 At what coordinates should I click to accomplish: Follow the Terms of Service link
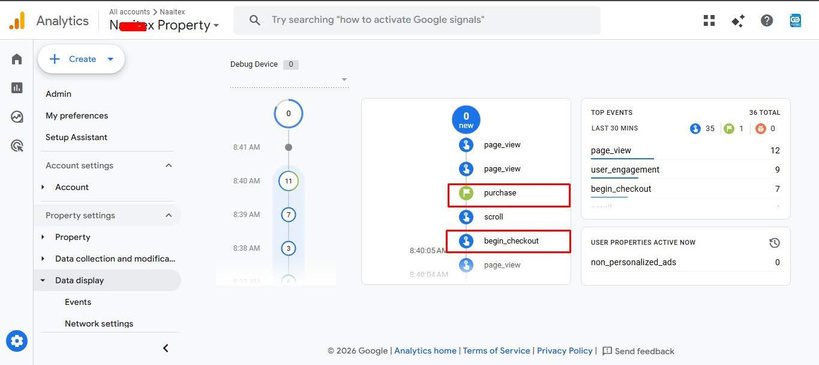[x=496, y=351]
